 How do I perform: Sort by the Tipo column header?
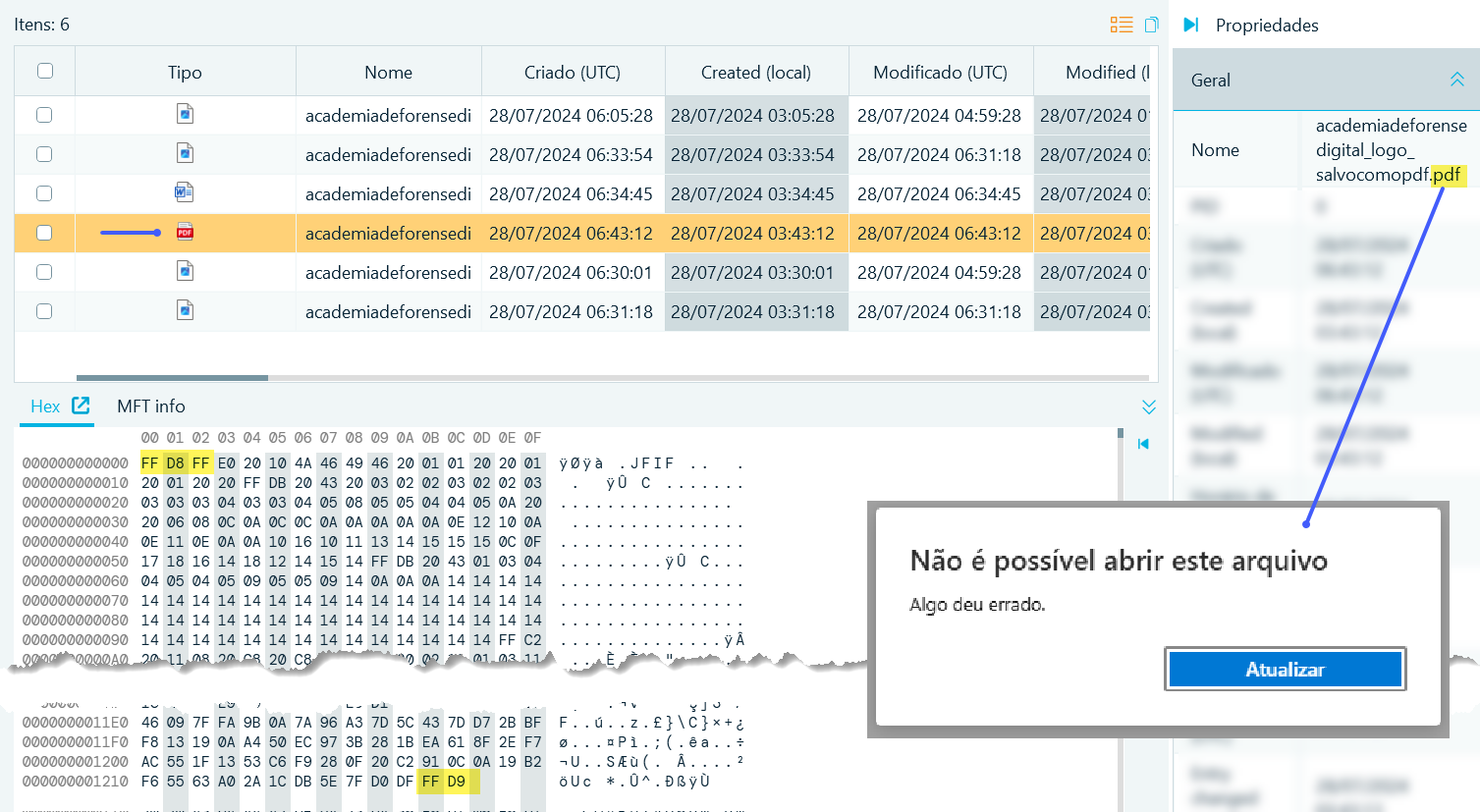pyautogui.click(x=185, y=72)
